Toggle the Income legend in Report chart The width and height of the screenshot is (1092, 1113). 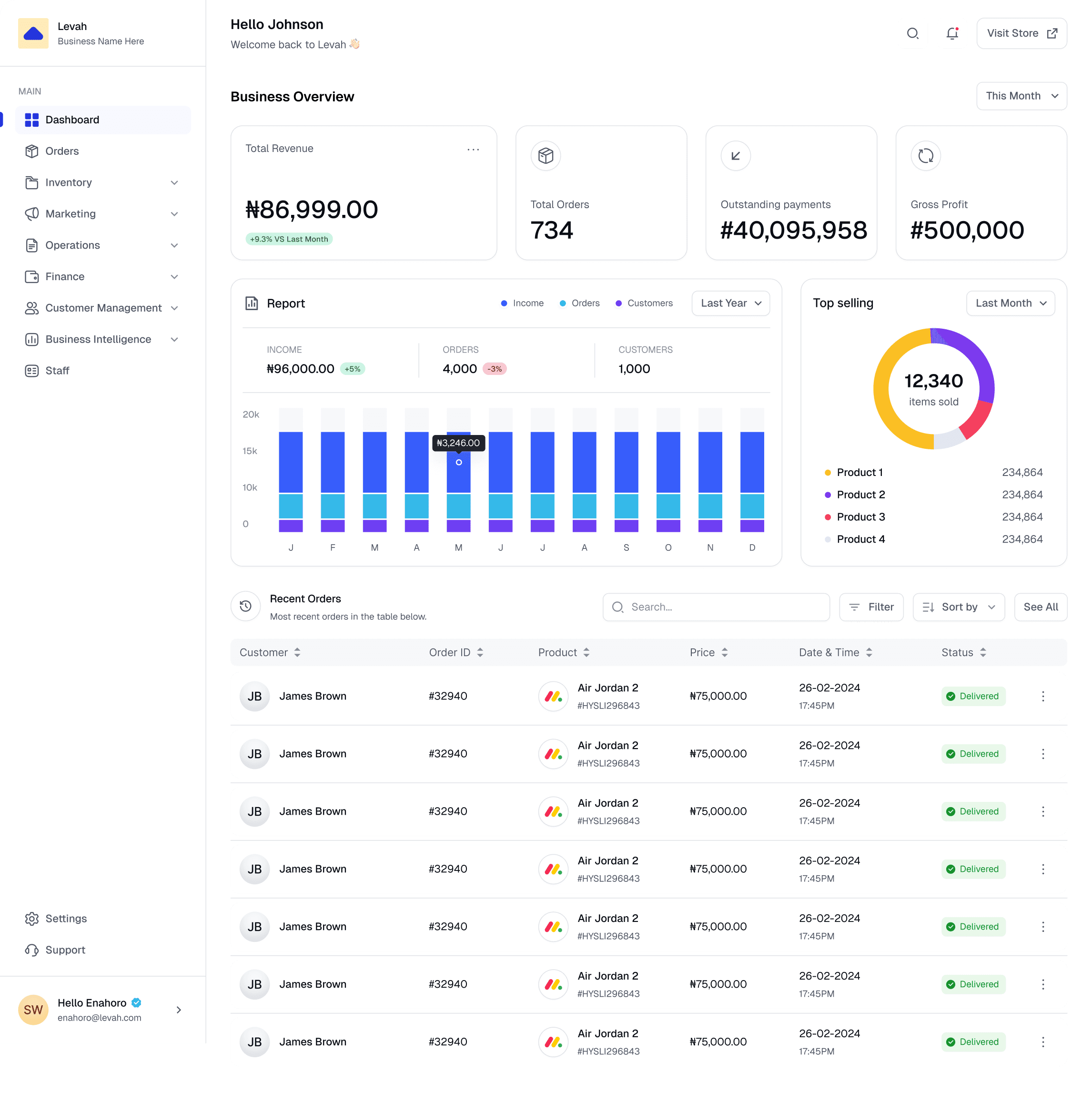pyautogui.click(x=522, y=303)
